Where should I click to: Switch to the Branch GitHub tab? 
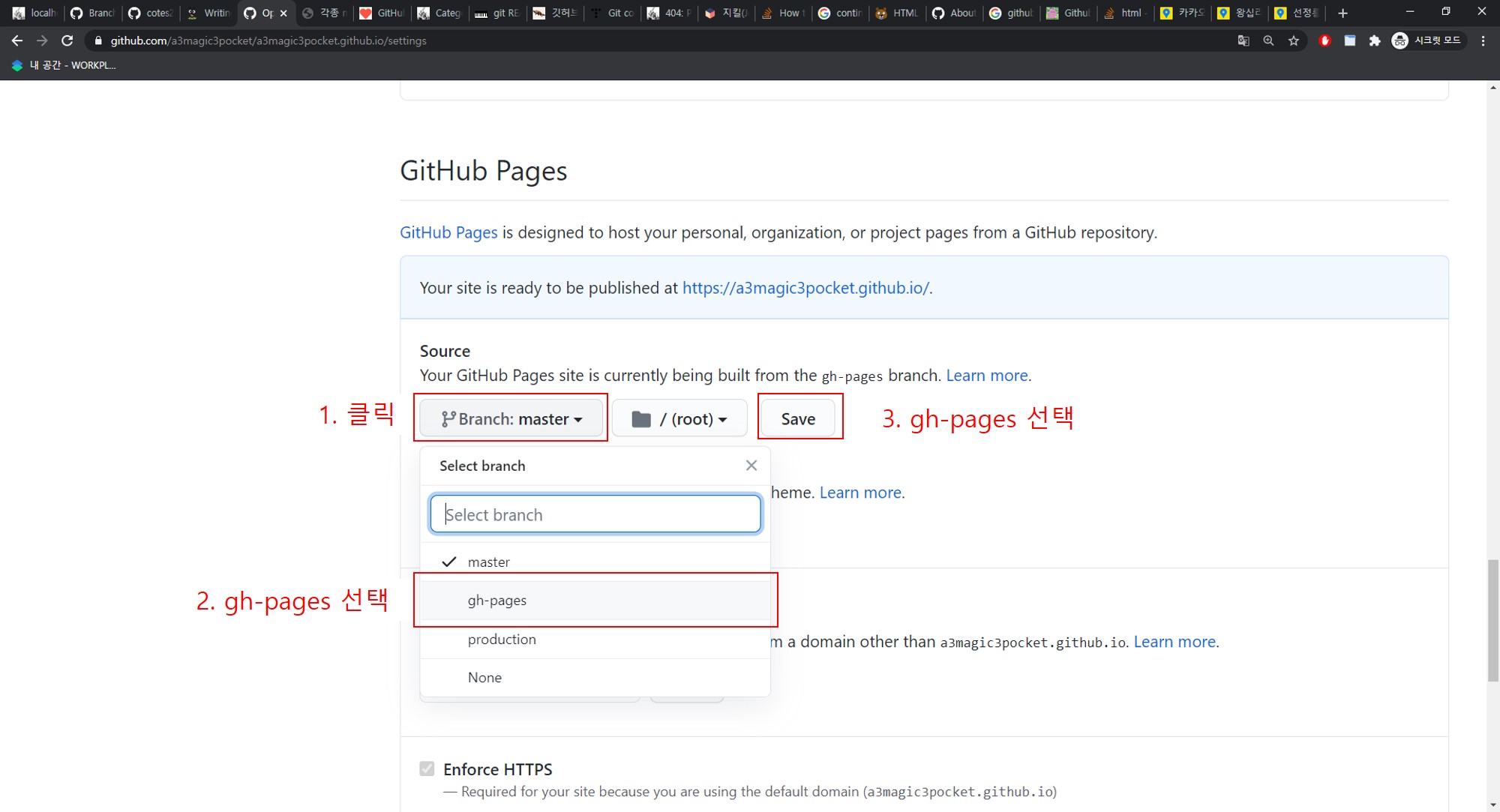[x=92, y=13]
